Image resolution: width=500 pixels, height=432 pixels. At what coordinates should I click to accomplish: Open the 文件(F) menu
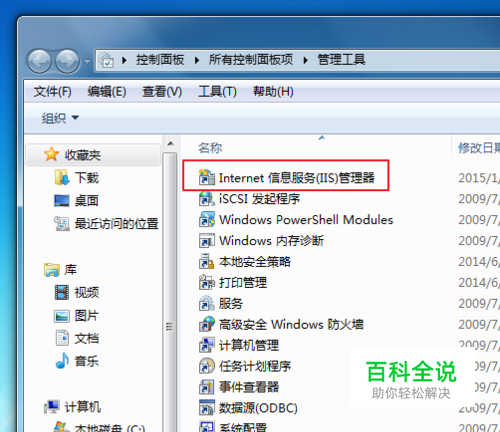click(x=53, y=91)
